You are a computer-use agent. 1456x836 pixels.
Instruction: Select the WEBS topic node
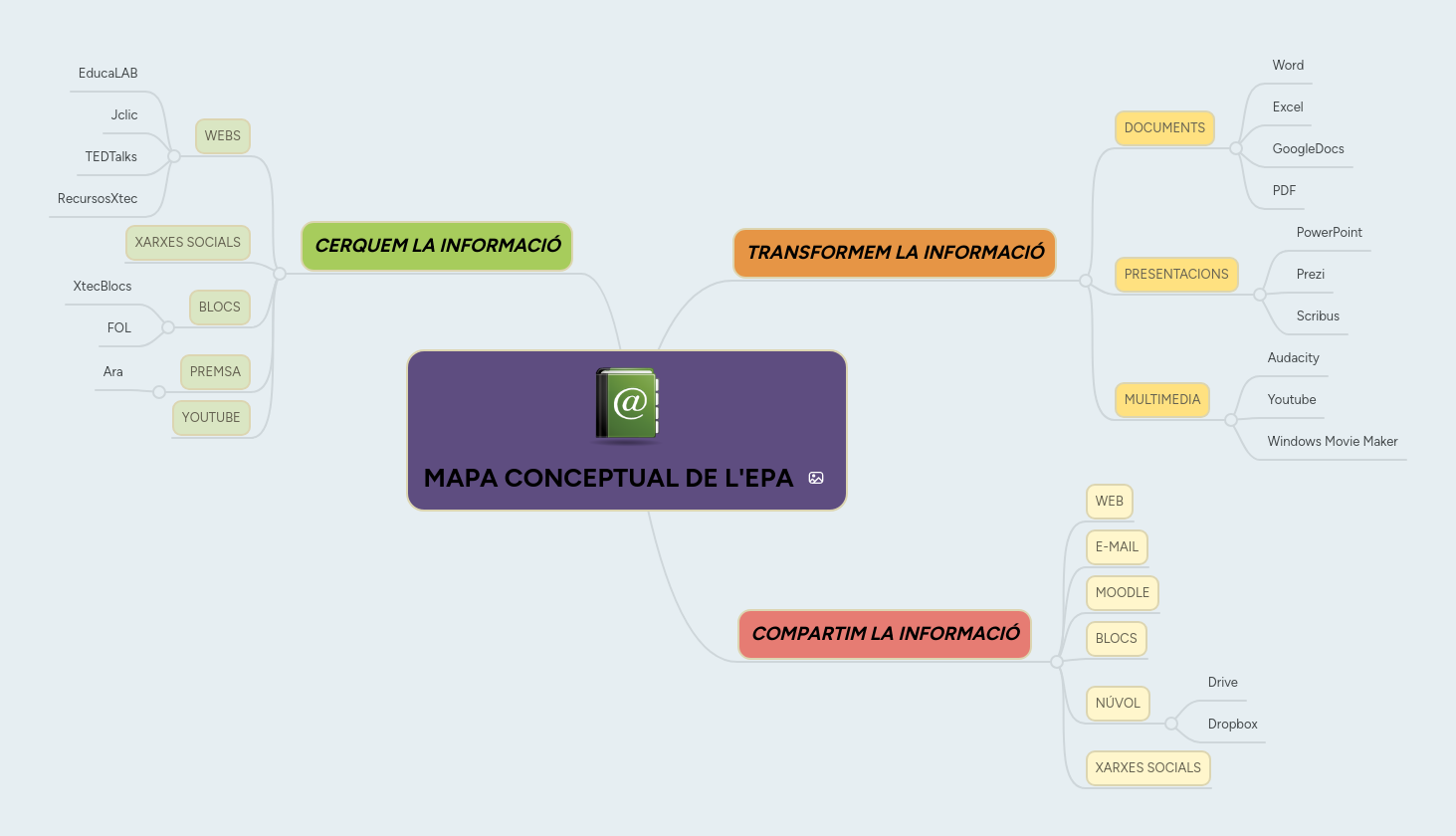point(222,136)
